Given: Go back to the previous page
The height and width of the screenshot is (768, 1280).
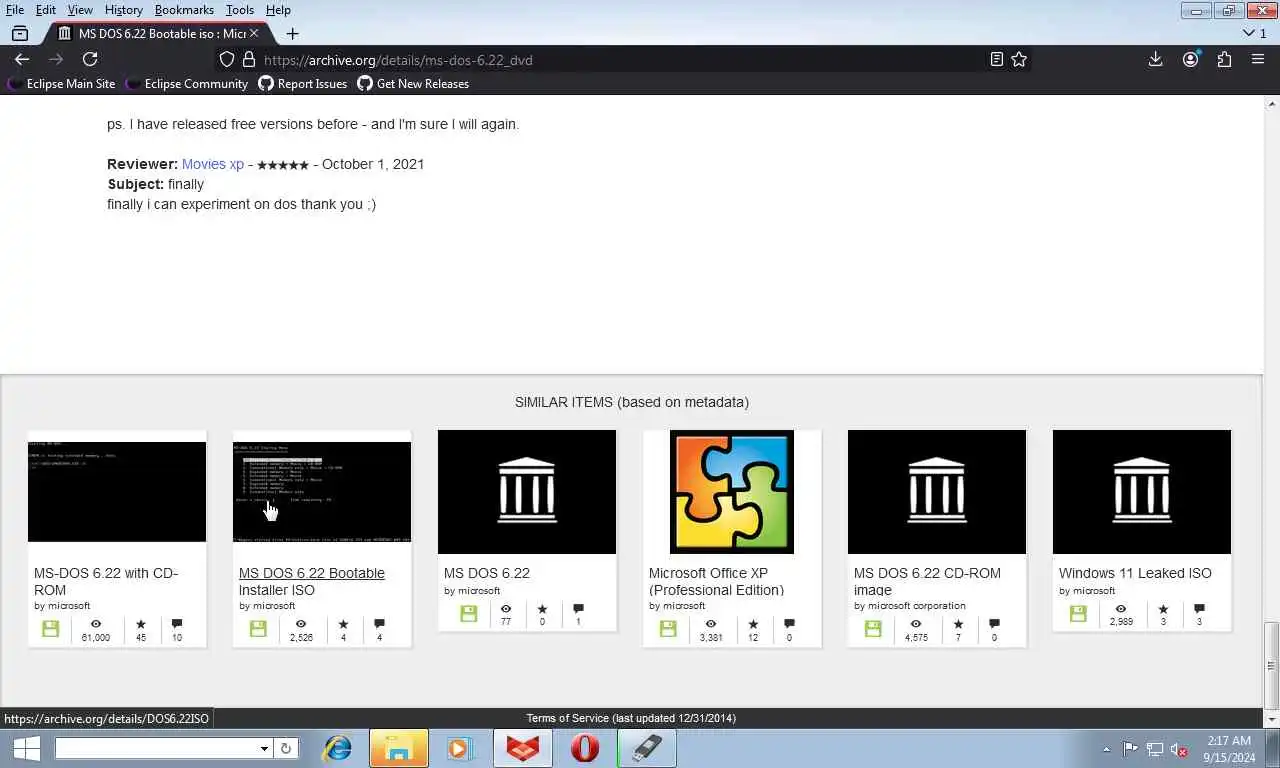Looking at the screenshot, I should tap(22, 59).
